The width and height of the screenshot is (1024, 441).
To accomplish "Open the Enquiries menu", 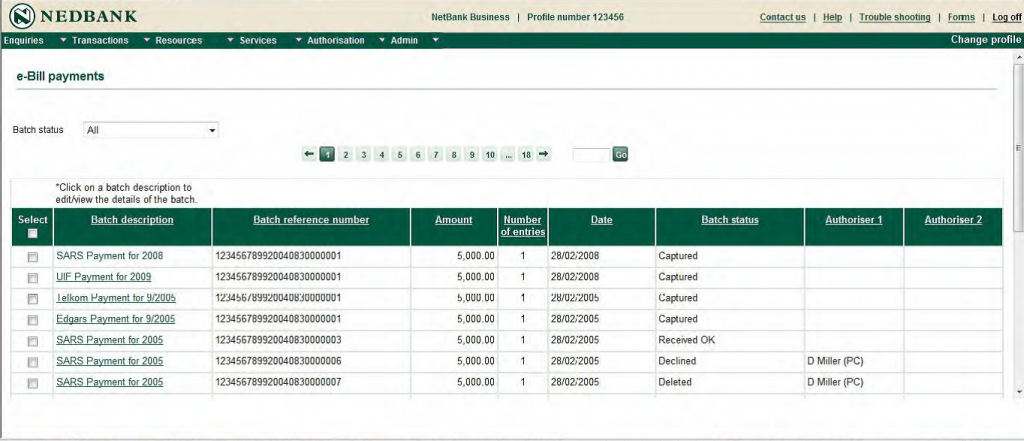I will tap(23, 40).
